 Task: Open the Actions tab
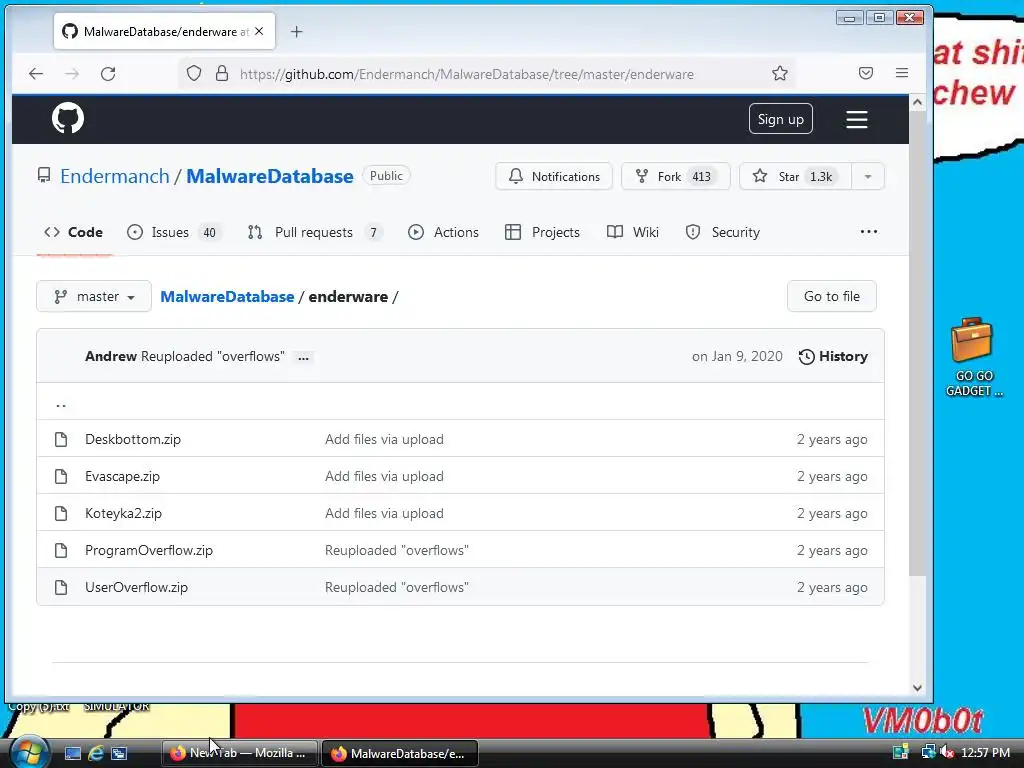443,232
